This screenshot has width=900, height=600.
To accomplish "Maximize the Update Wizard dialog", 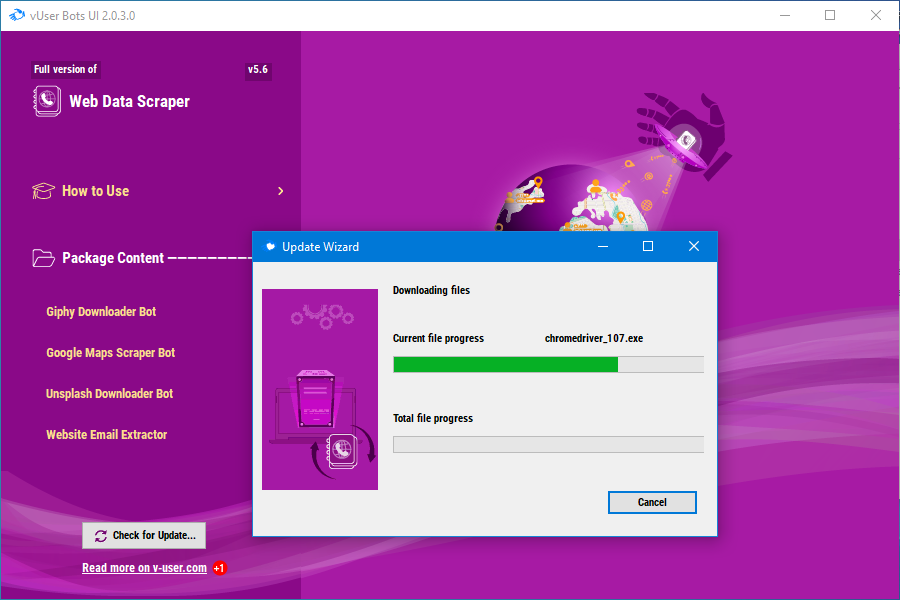I will tap(648, 246).
